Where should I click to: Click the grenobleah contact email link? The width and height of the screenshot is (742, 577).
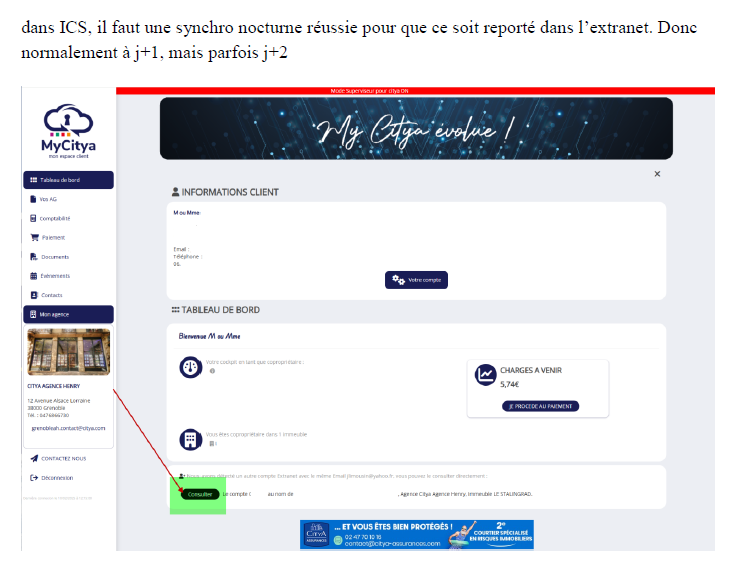[x=68, y=428]
